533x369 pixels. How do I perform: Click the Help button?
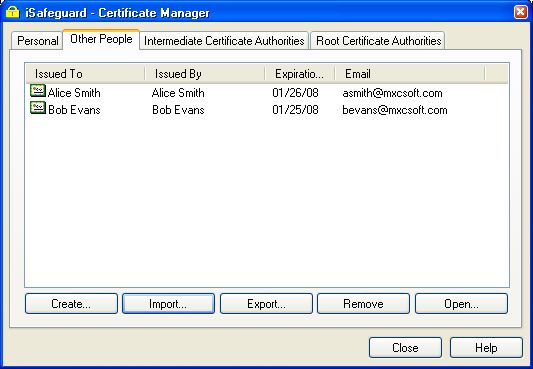pos(486,348)
